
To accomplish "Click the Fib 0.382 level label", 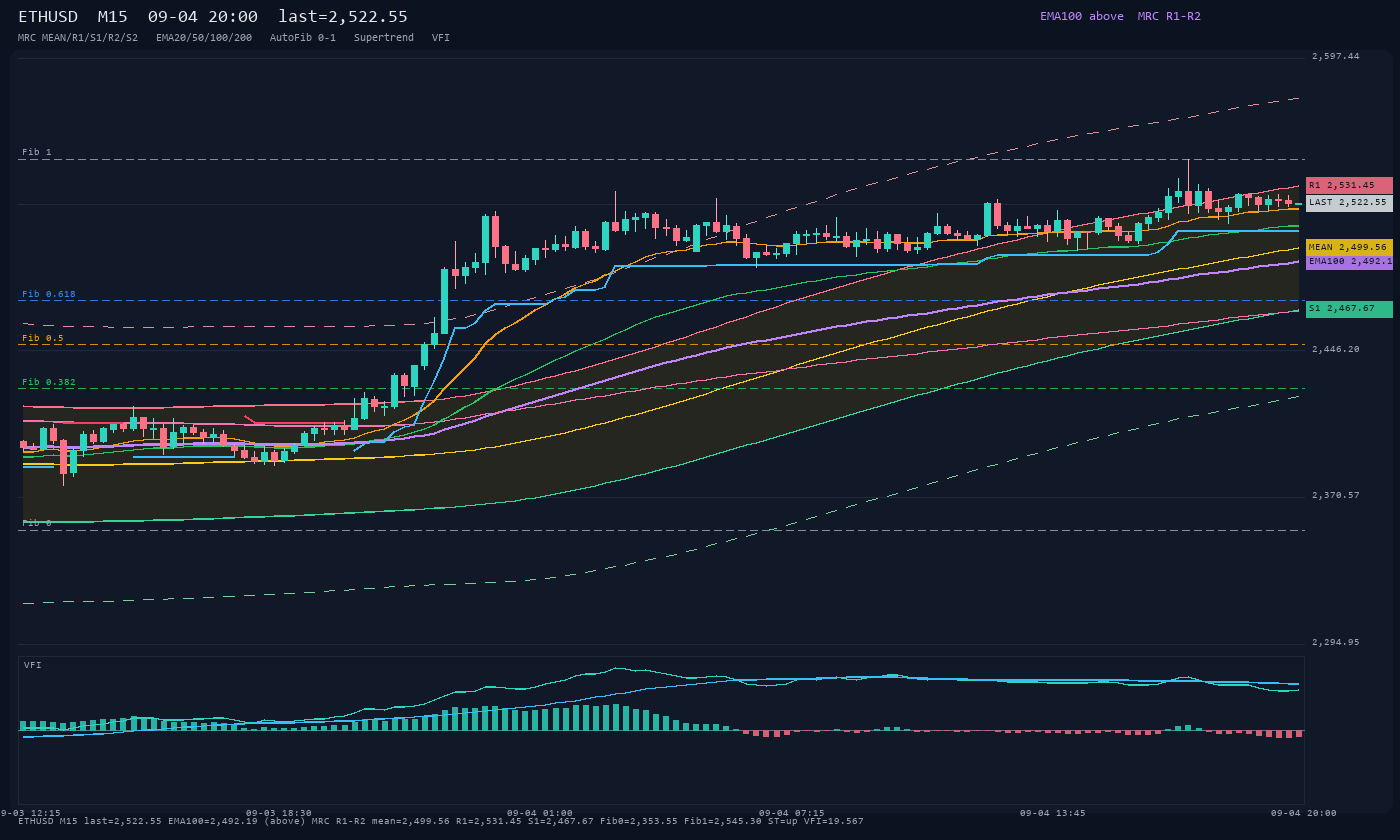I will (x=49, y=382).
